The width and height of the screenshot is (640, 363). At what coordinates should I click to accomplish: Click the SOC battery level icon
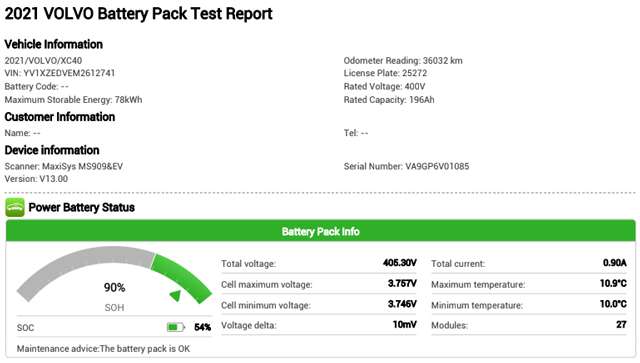point(176,327)
